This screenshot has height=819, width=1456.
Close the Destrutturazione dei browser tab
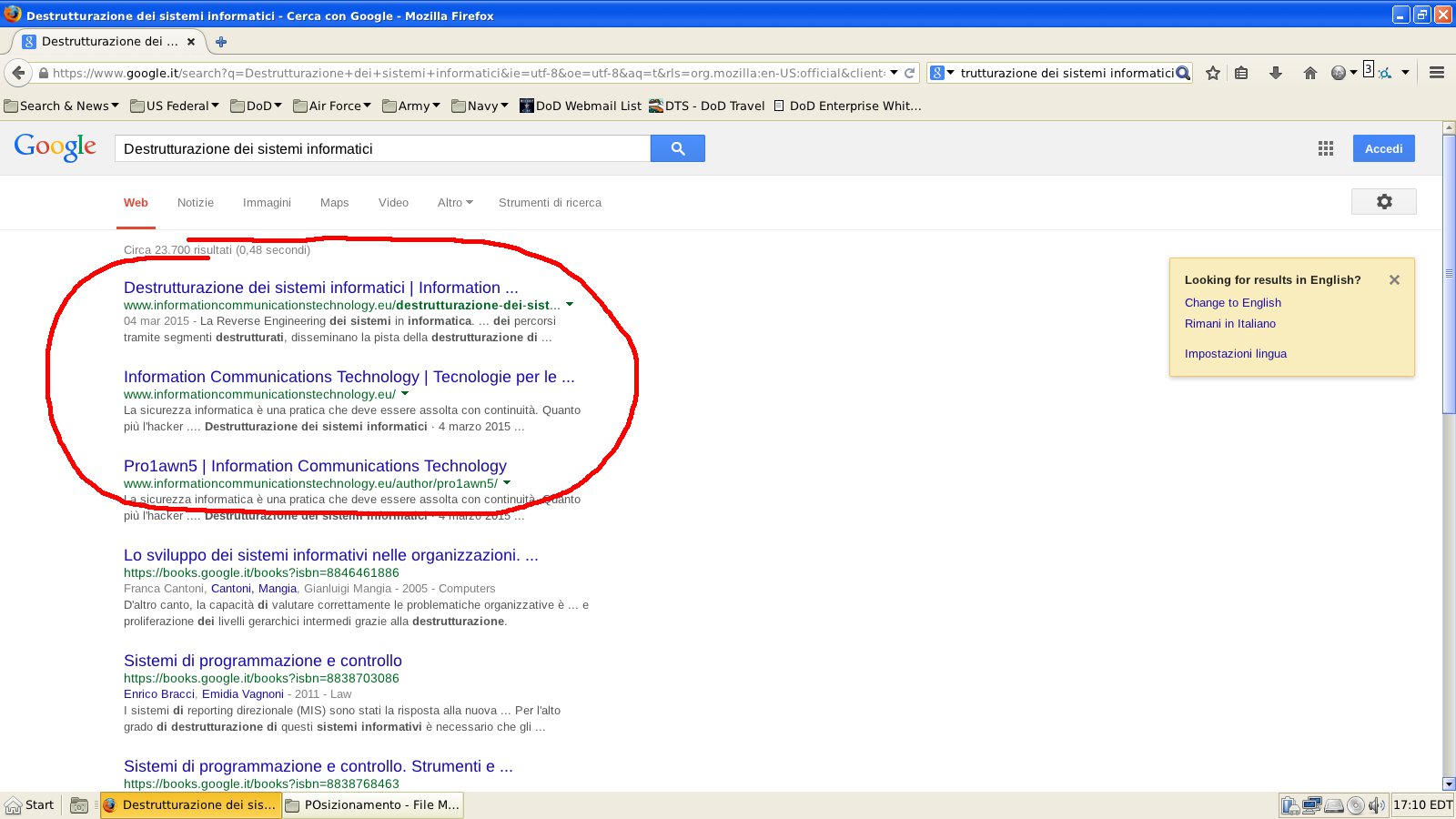click(191, 41)
